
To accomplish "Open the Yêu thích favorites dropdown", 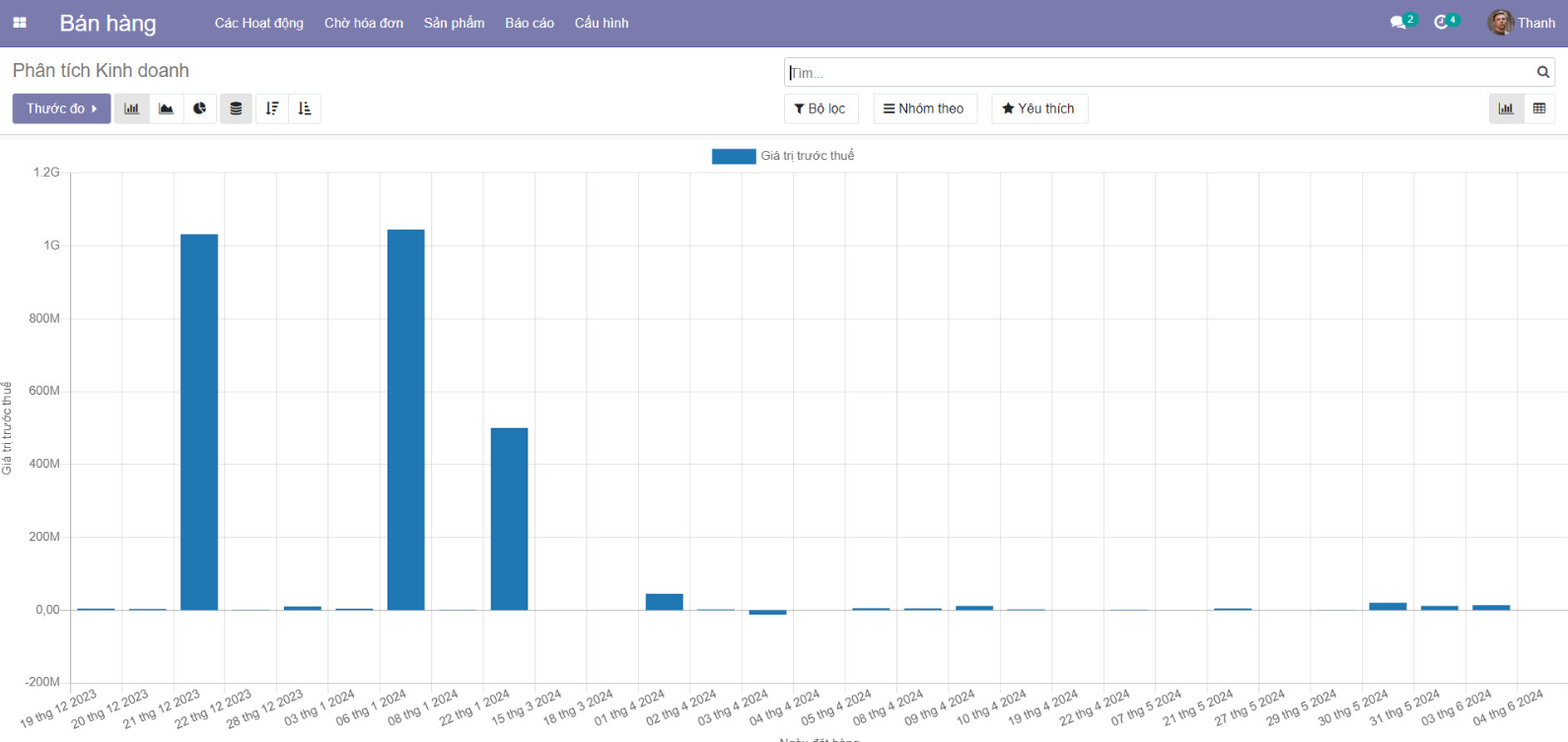I will click(1038, 109).
